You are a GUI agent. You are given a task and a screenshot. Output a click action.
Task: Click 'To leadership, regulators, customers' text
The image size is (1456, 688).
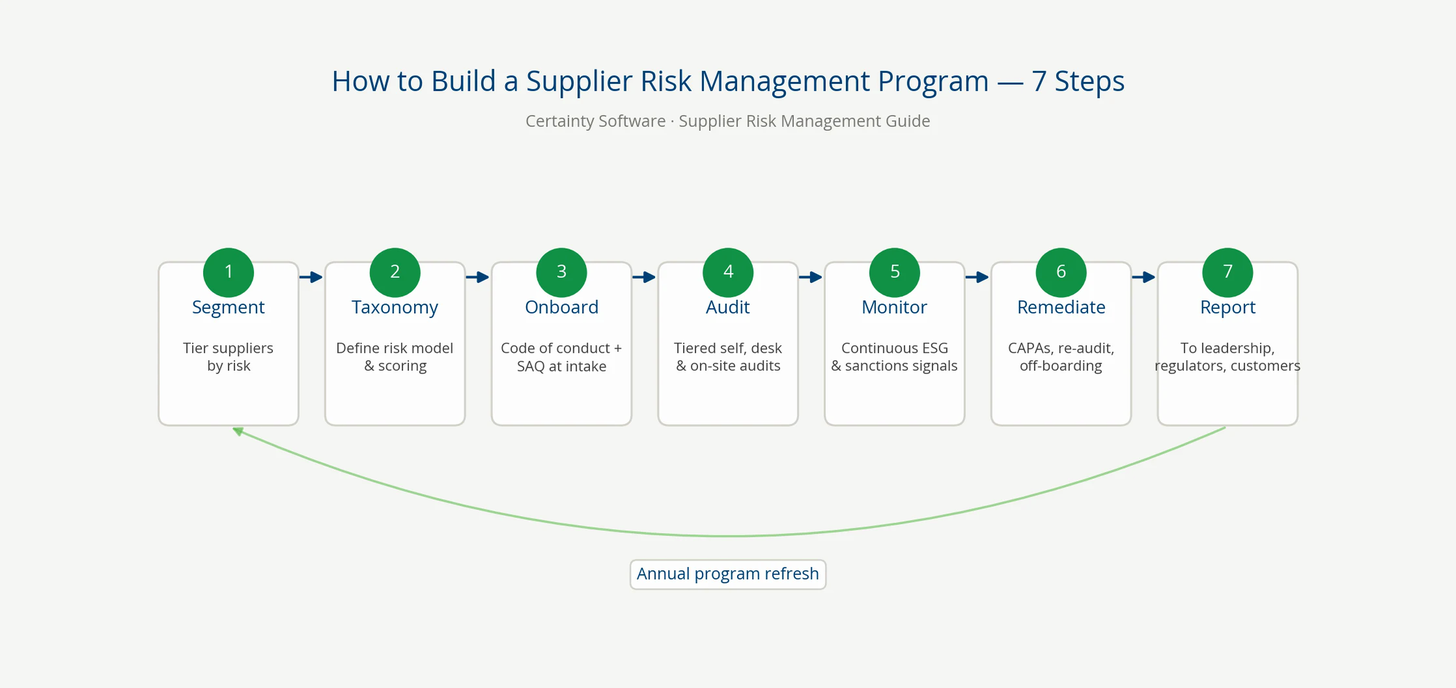click(x=1228, y=357)
